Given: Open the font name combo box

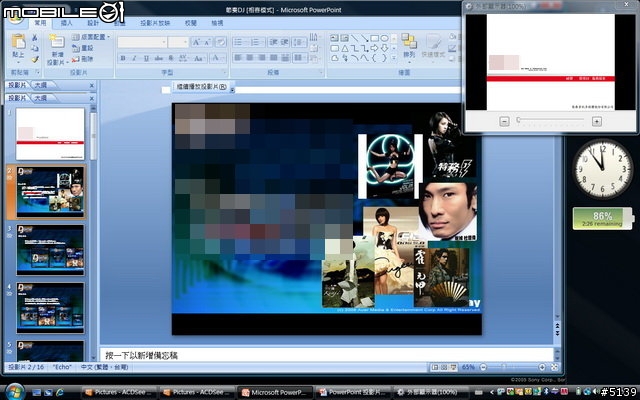Looking at the screenshot, I should tap(142, 42).
